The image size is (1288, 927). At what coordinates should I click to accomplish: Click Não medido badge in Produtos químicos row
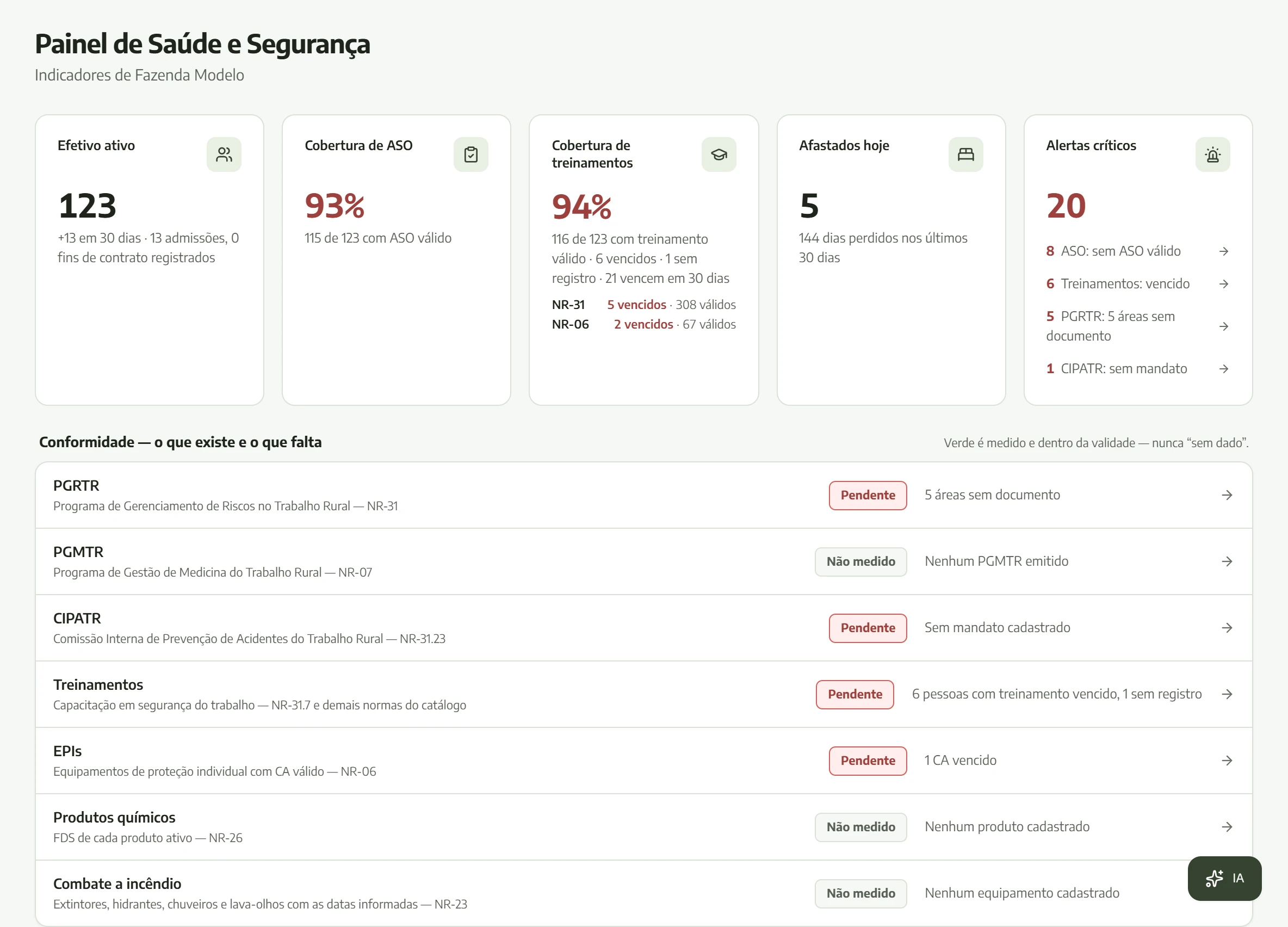[861, 827]
